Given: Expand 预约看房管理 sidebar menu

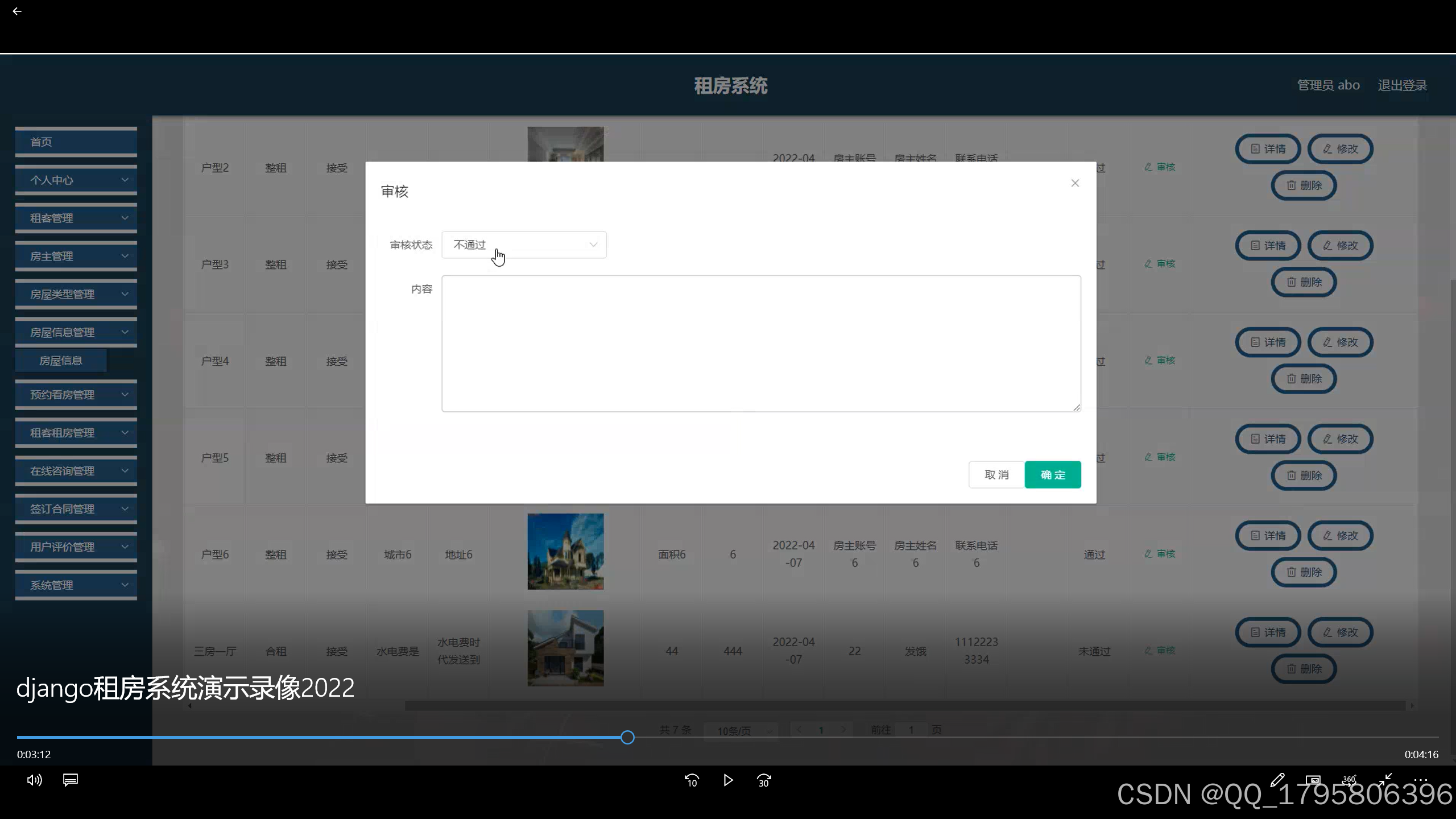Looking at the screenshot, I should point(76,395).
